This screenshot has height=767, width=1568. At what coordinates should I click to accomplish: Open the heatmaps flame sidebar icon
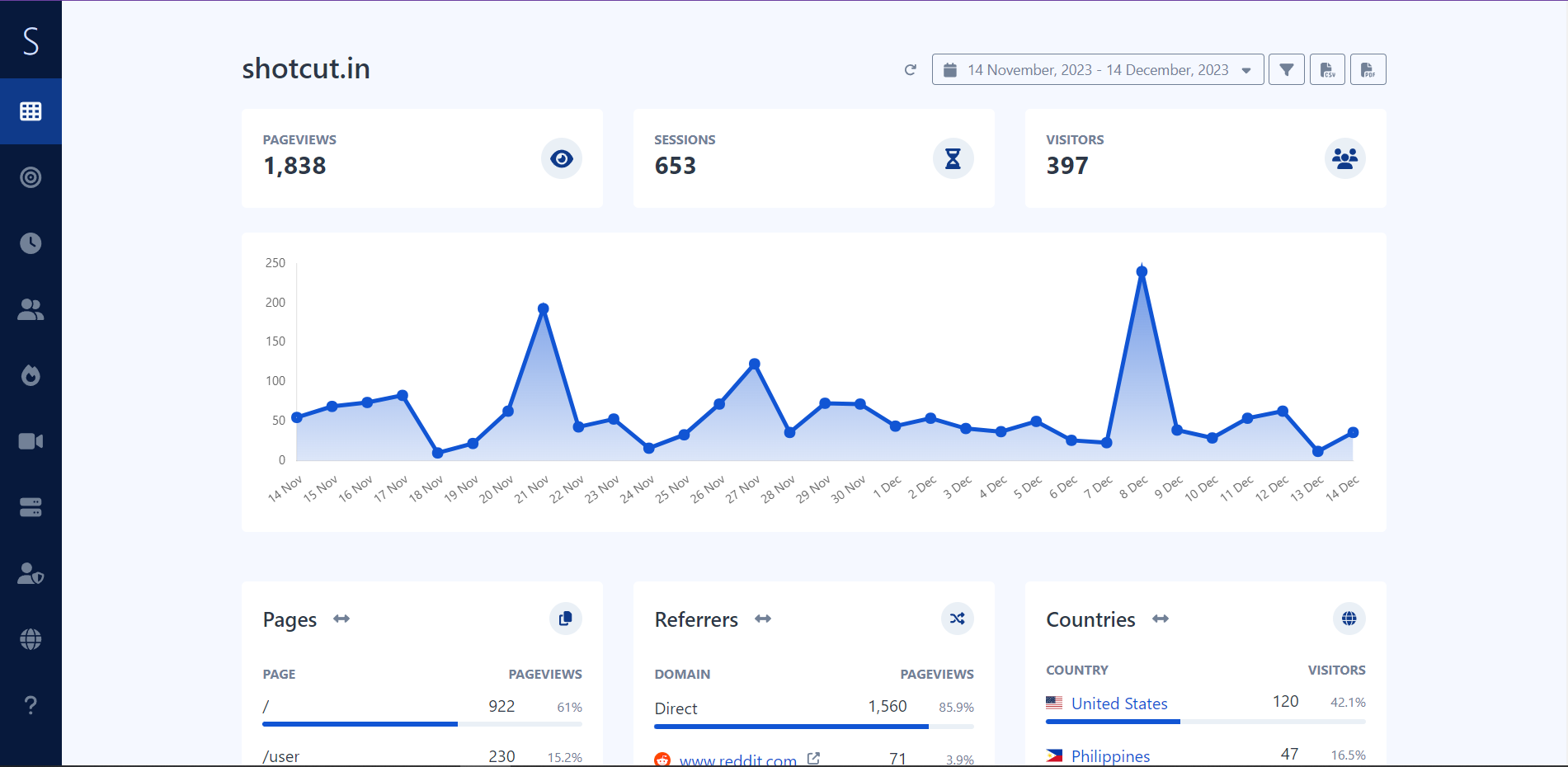(31, 375)
